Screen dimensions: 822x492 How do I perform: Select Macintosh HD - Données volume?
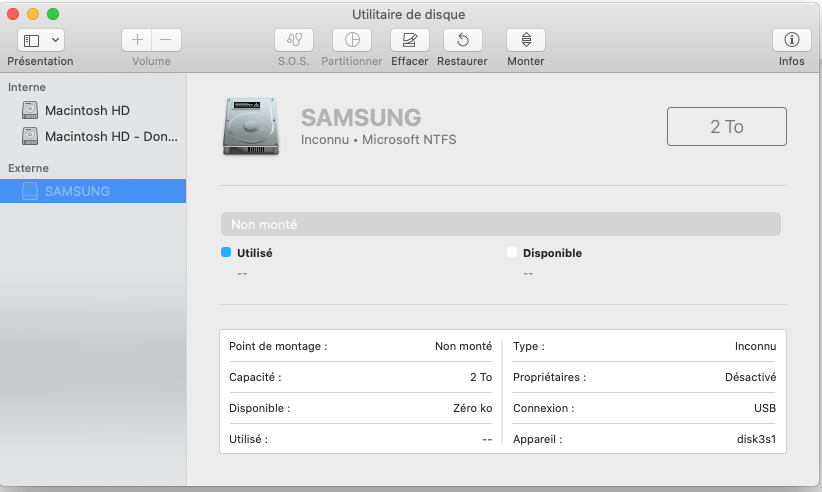point(111,136)
